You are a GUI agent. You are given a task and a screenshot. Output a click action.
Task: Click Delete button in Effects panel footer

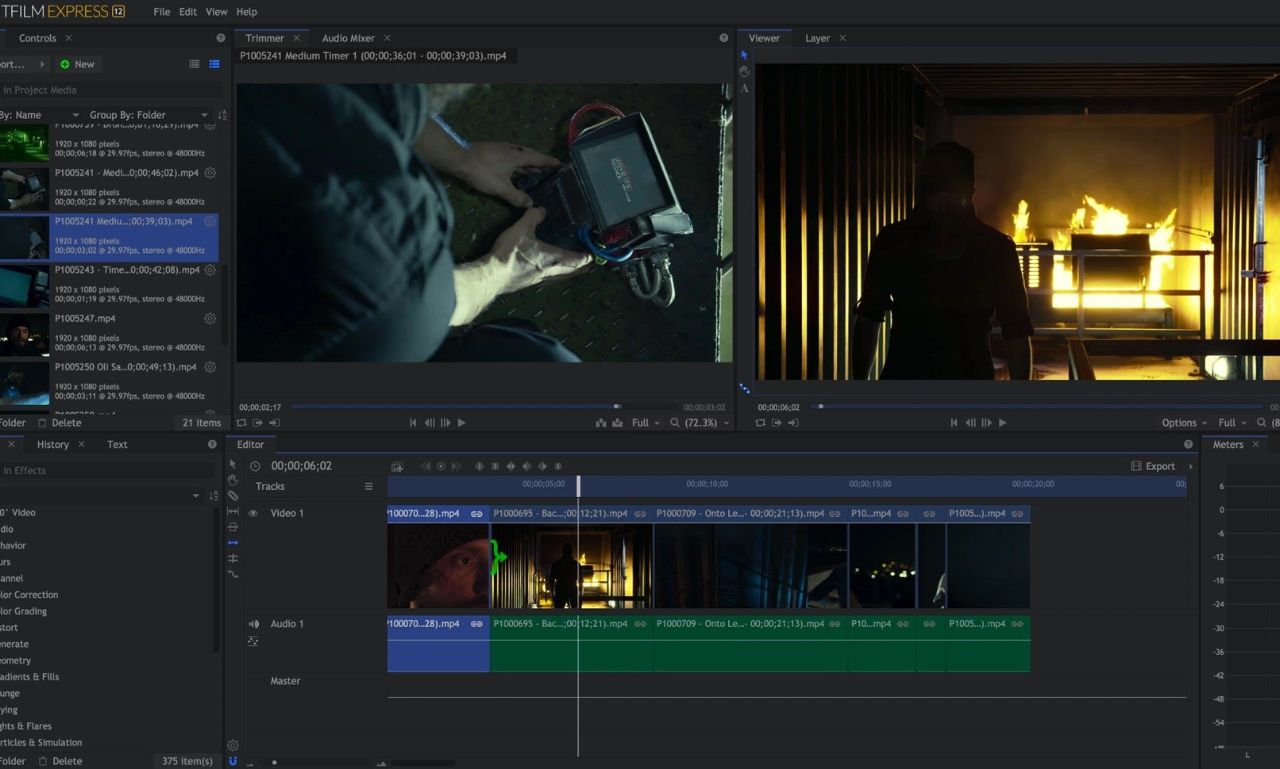point(60,761)
